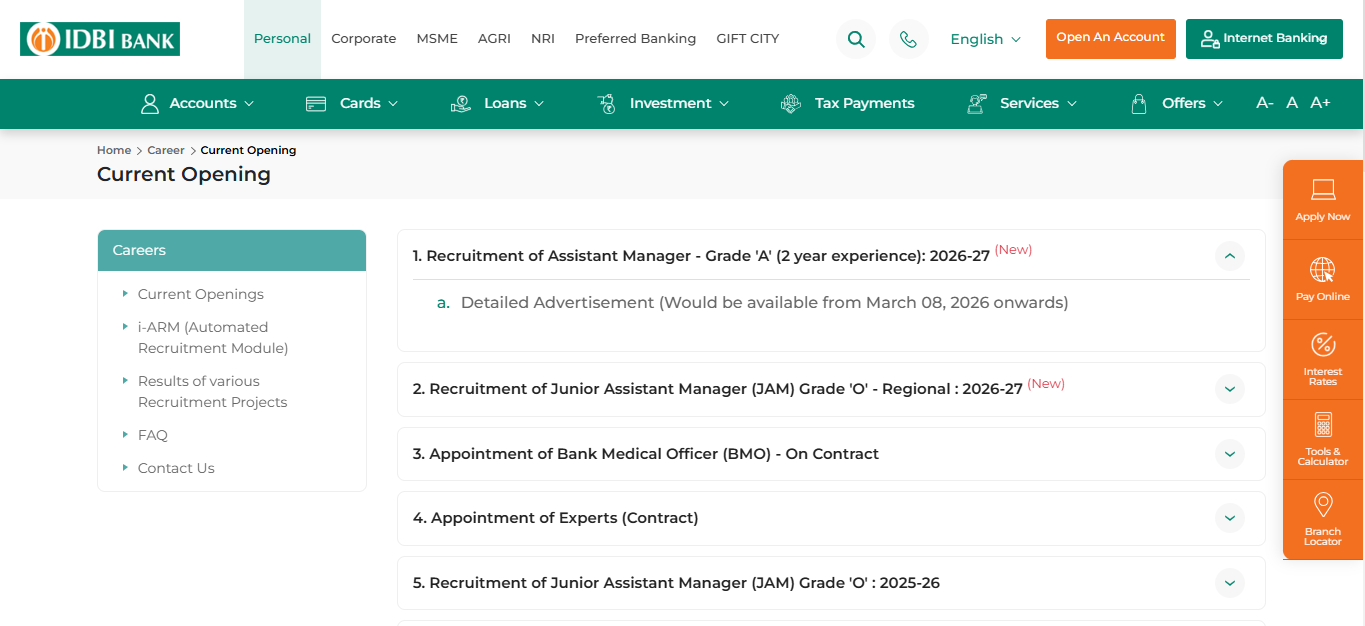Image resolution: width=1365 pixels, height=626 pixels.
Task: Click the IDBI Bank logo
Action: tap(100, 39)
